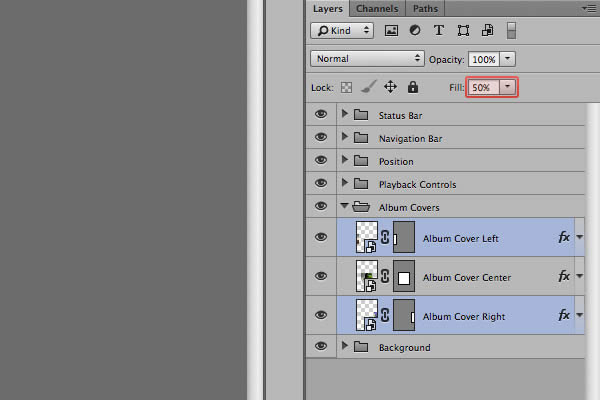Click the lock image pixels brush icon
Viewport: 600px width, 400px height.
[x=368, y=88]
